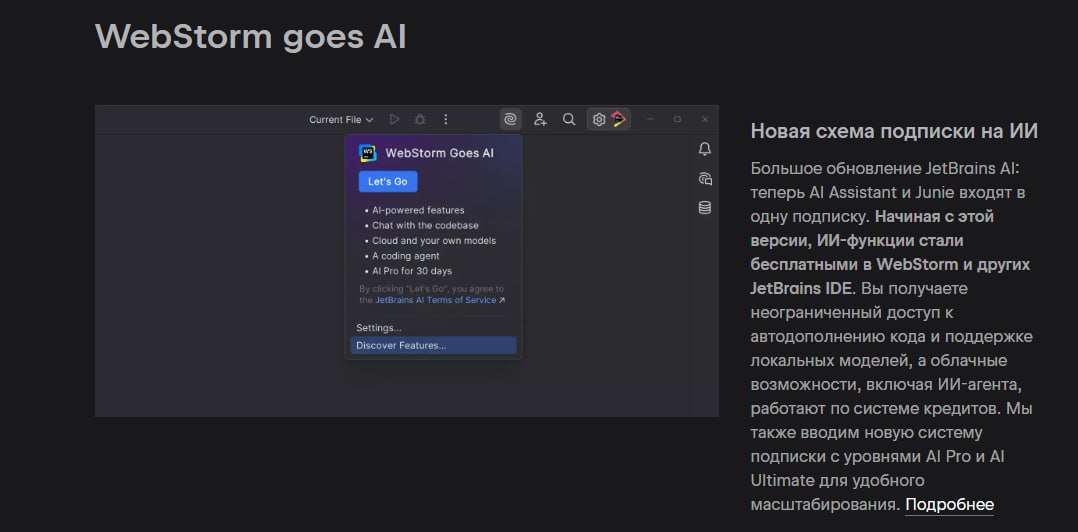Click the Debug bug icon

pyautogui.click(x=419, y=120)
